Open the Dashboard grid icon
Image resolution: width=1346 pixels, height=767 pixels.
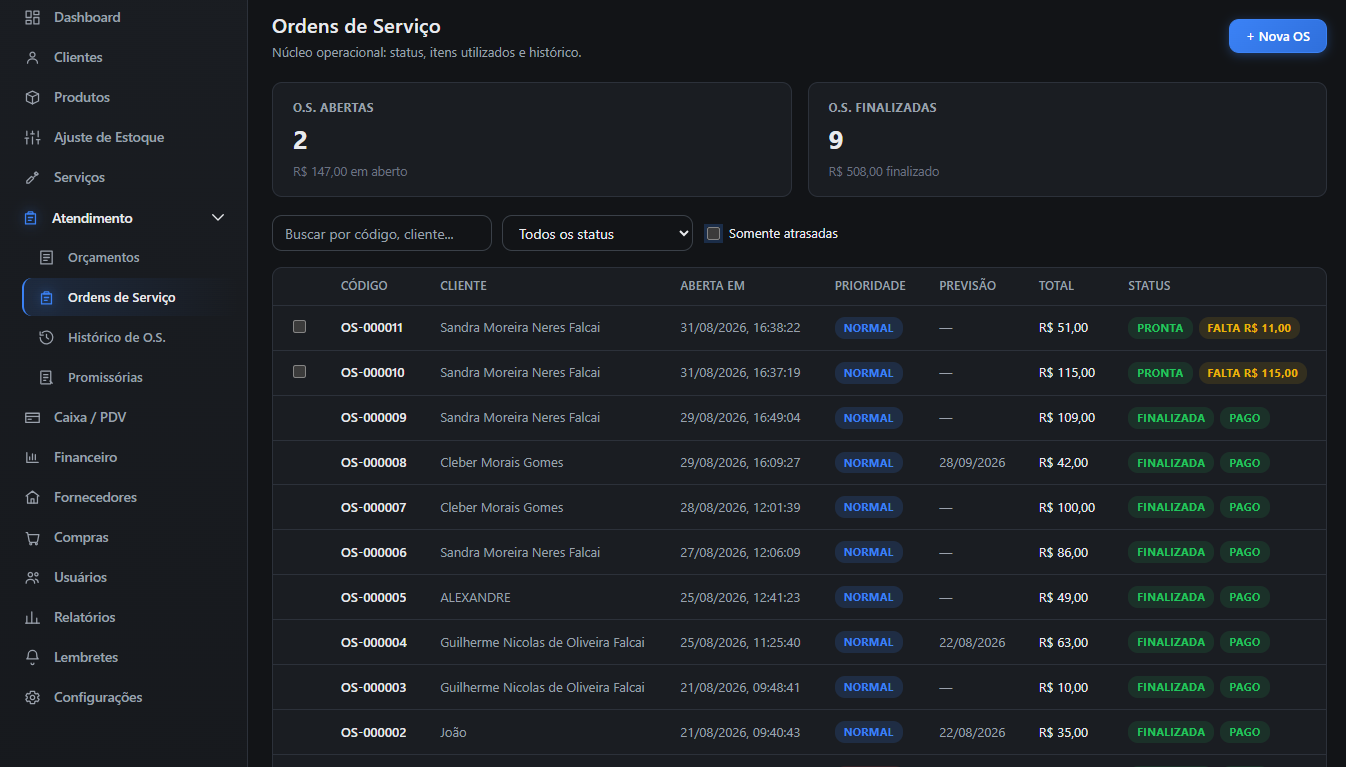tap(33, 17)
